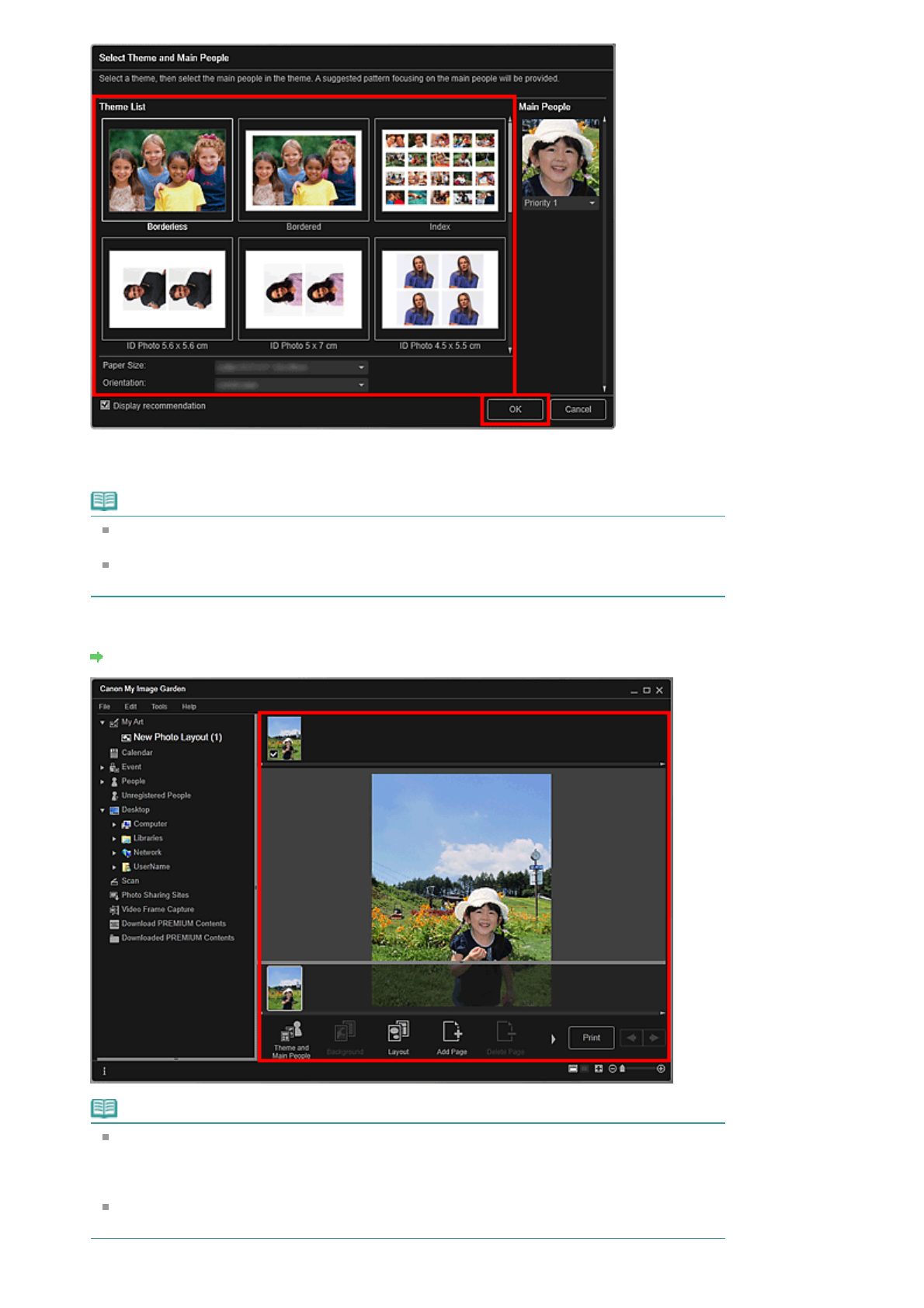Toggle the Display recommendation checkbox

pos(106,405)
